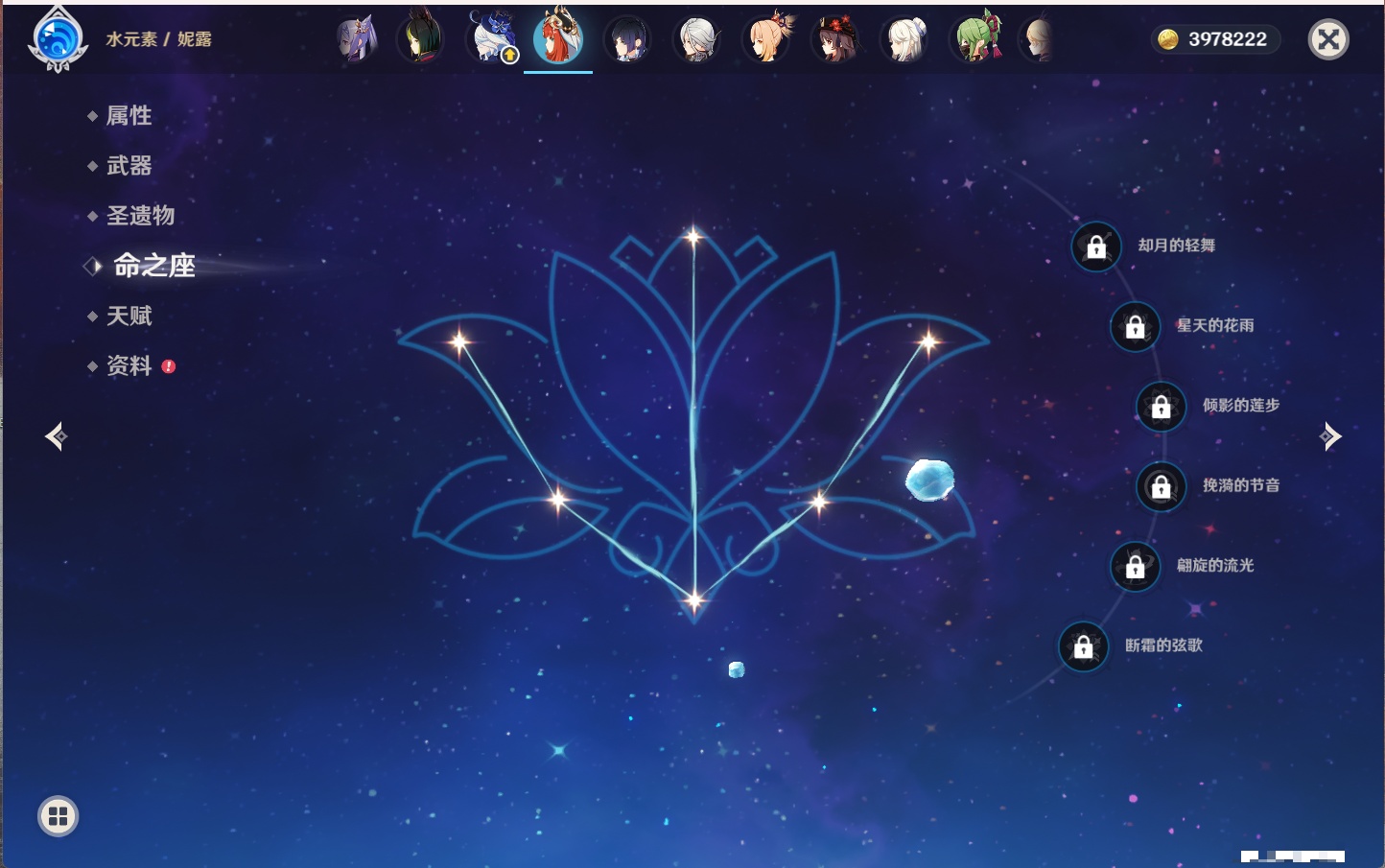Open the locked 倾影的莲步 constellation node

(1162, 406)
